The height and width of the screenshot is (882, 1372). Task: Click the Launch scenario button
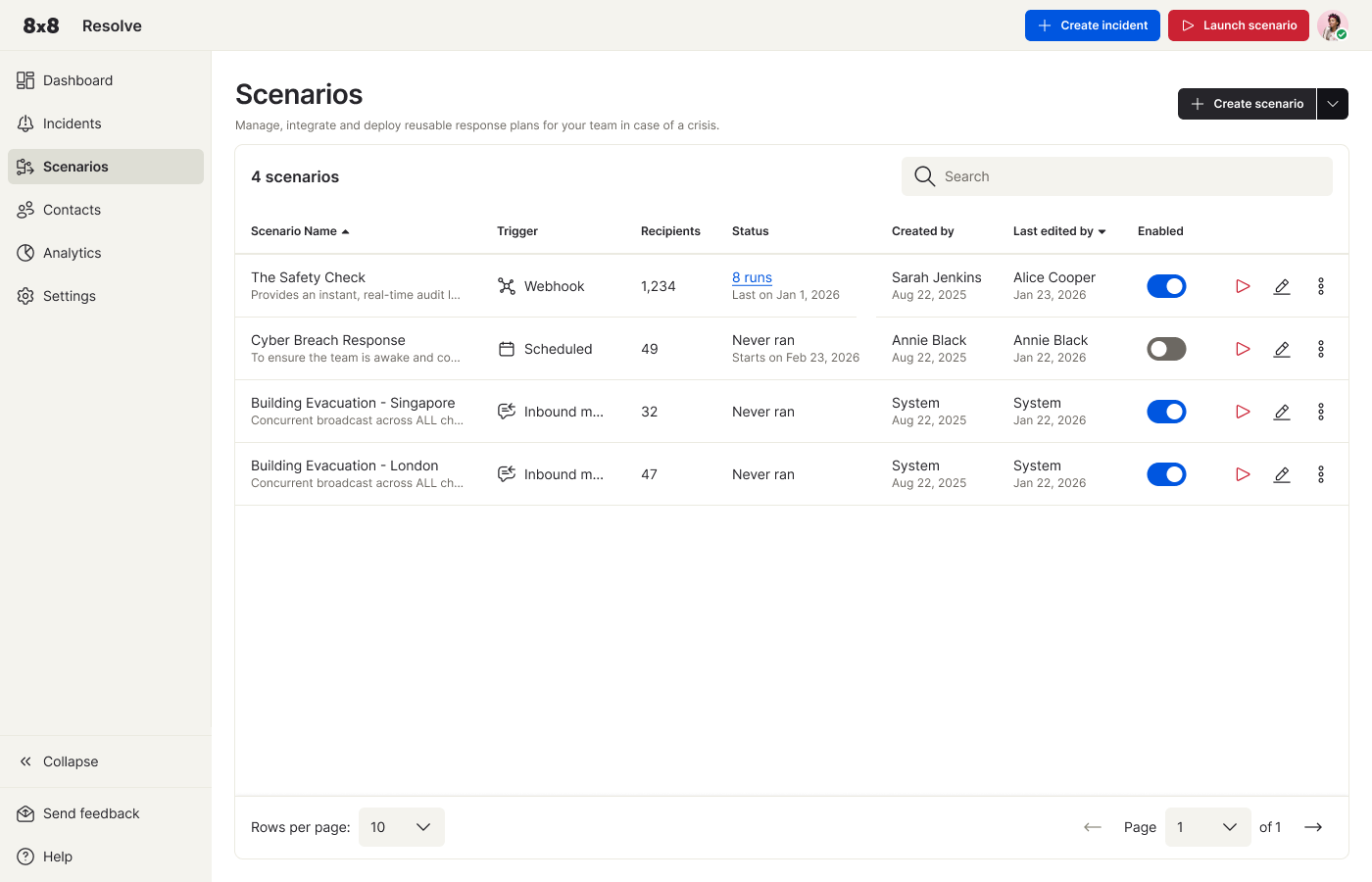point(1239,25)
